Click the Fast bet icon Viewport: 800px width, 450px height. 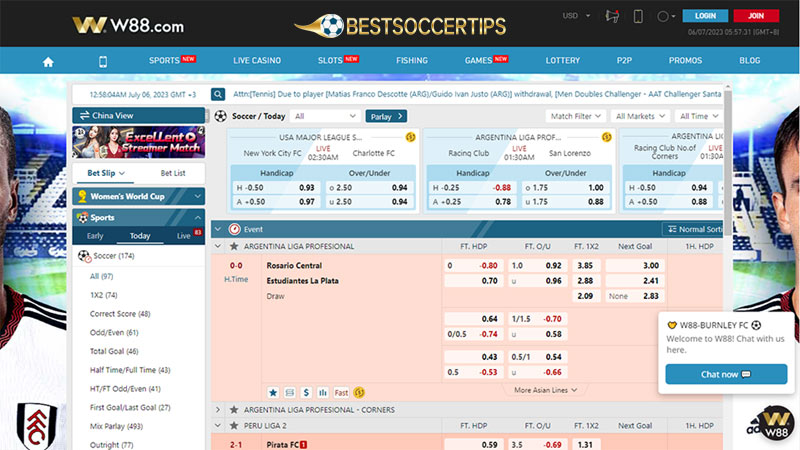[341, 392]
